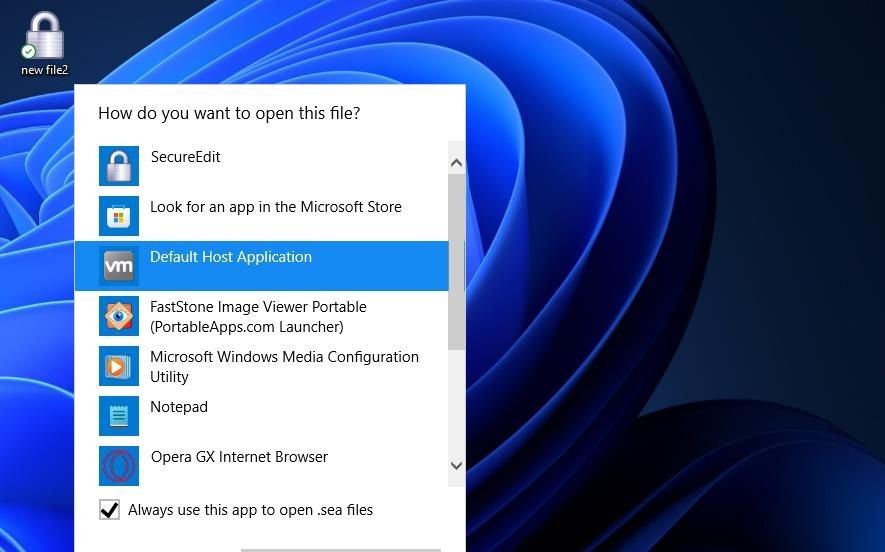Pick FastStone Image Viewer Portable entry

261,316
